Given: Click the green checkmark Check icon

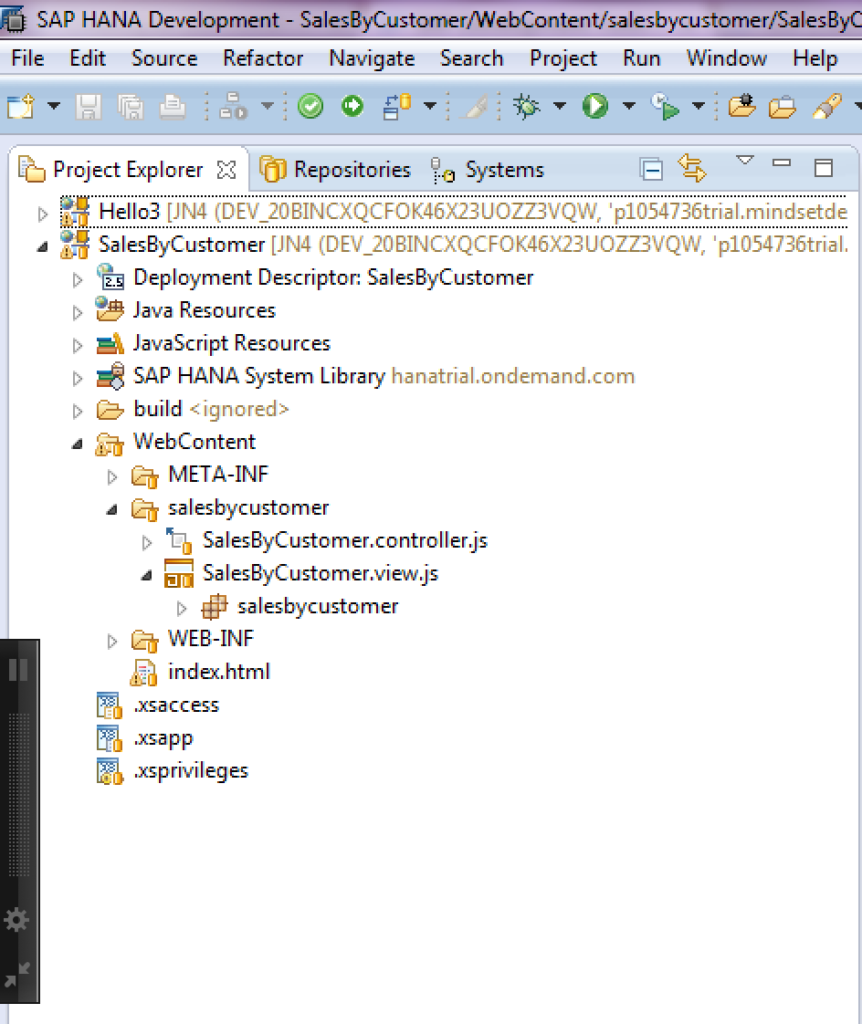Looking at the screenshot, I should (x=310, y=106).
